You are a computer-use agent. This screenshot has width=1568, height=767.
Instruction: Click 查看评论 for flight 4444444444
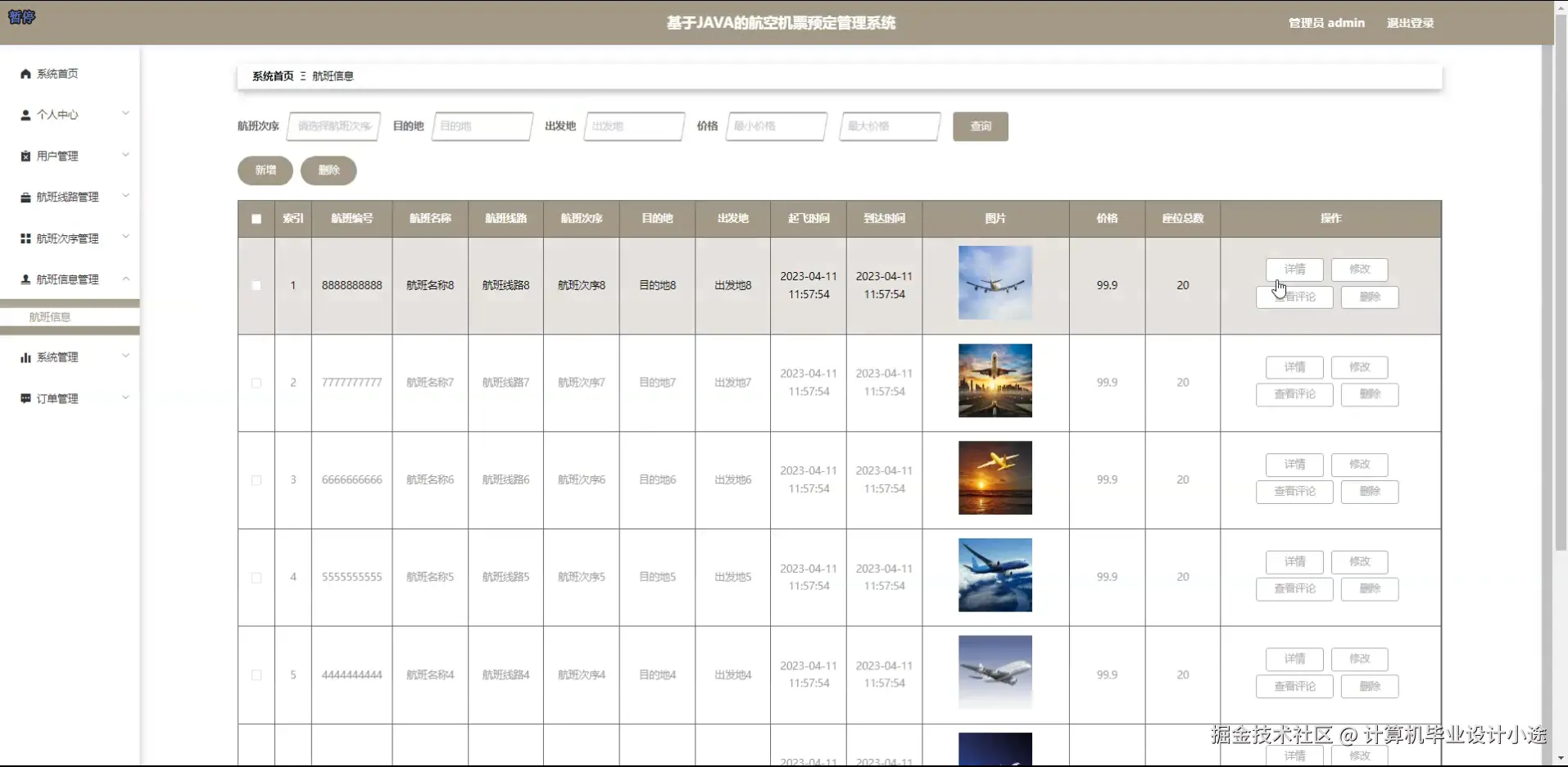(1294, 687)
